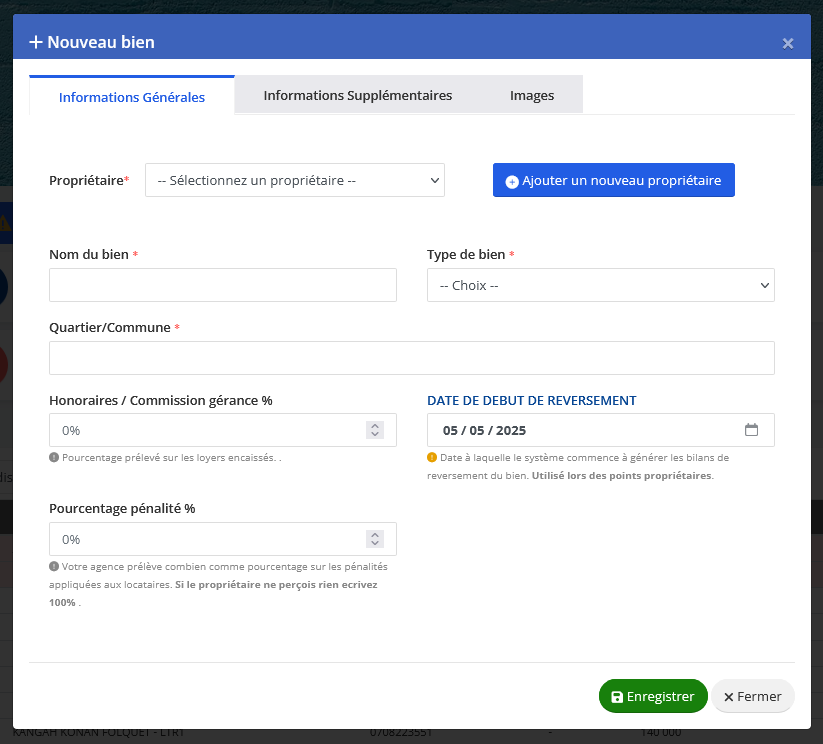Viewport: 823px width, 744px height.
Task: Click Ajouter un nouveau propriétaire button
Action: tap(613, 181)
